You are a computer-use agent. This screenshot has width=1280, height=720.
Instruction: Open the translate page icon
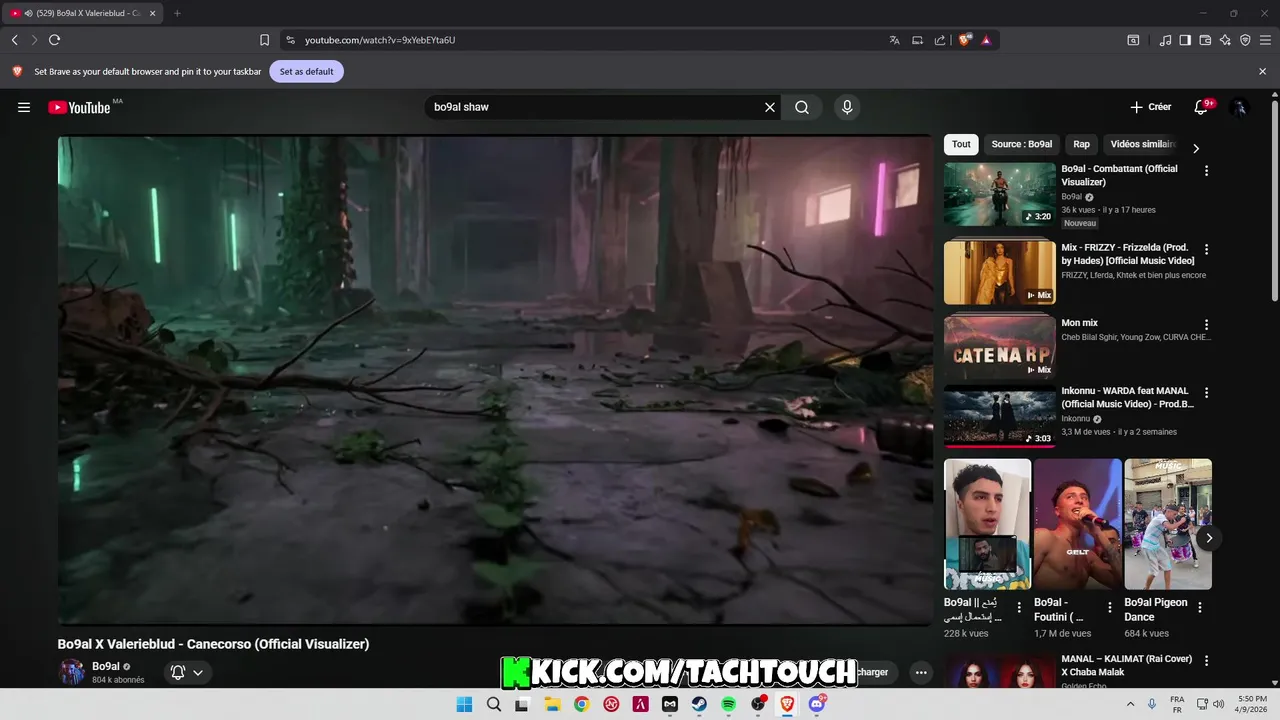pos(894,40)
